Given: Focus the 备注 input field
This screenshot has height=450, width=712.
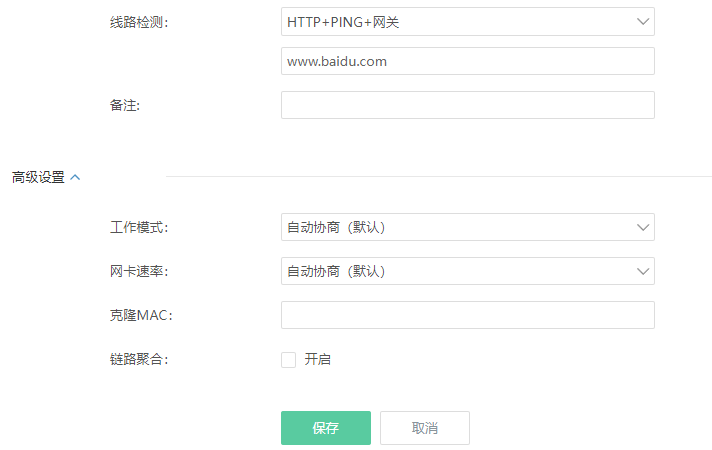Looking at the screenshot, I should coord(468,105).
